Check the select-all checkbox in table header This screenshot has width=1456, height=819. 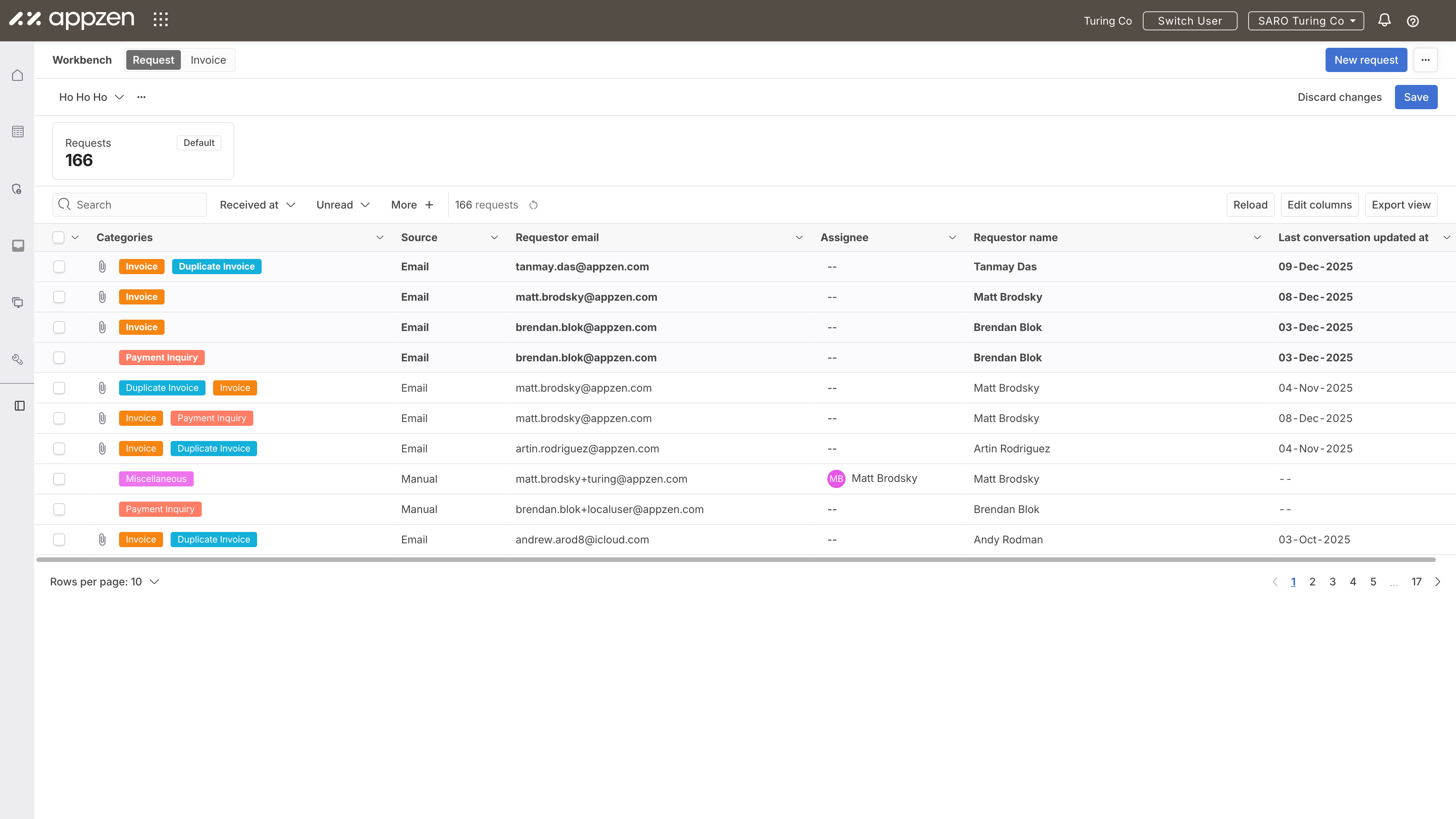(x=58, y=237)
